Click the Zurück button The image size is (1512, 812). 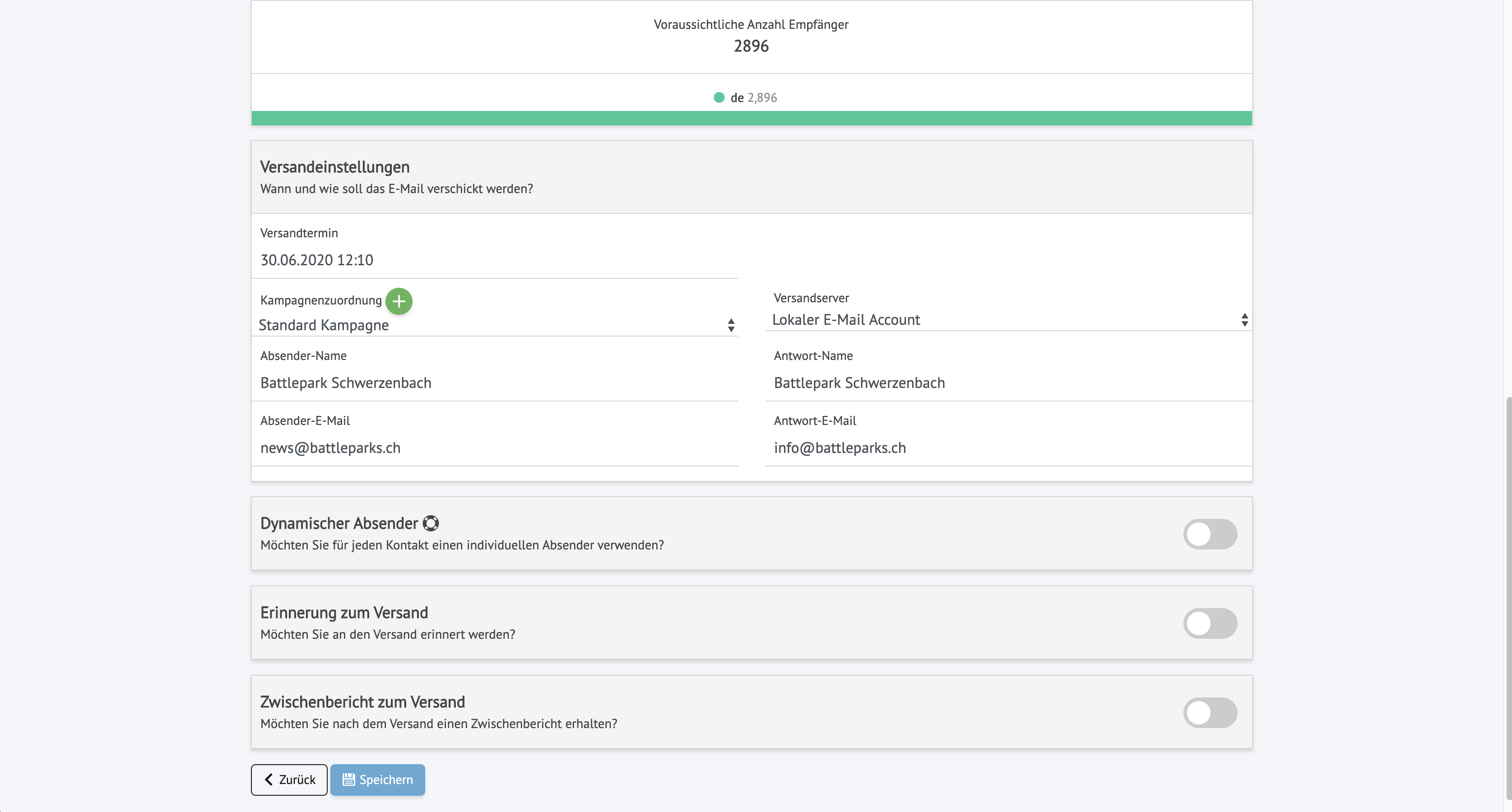289,779
